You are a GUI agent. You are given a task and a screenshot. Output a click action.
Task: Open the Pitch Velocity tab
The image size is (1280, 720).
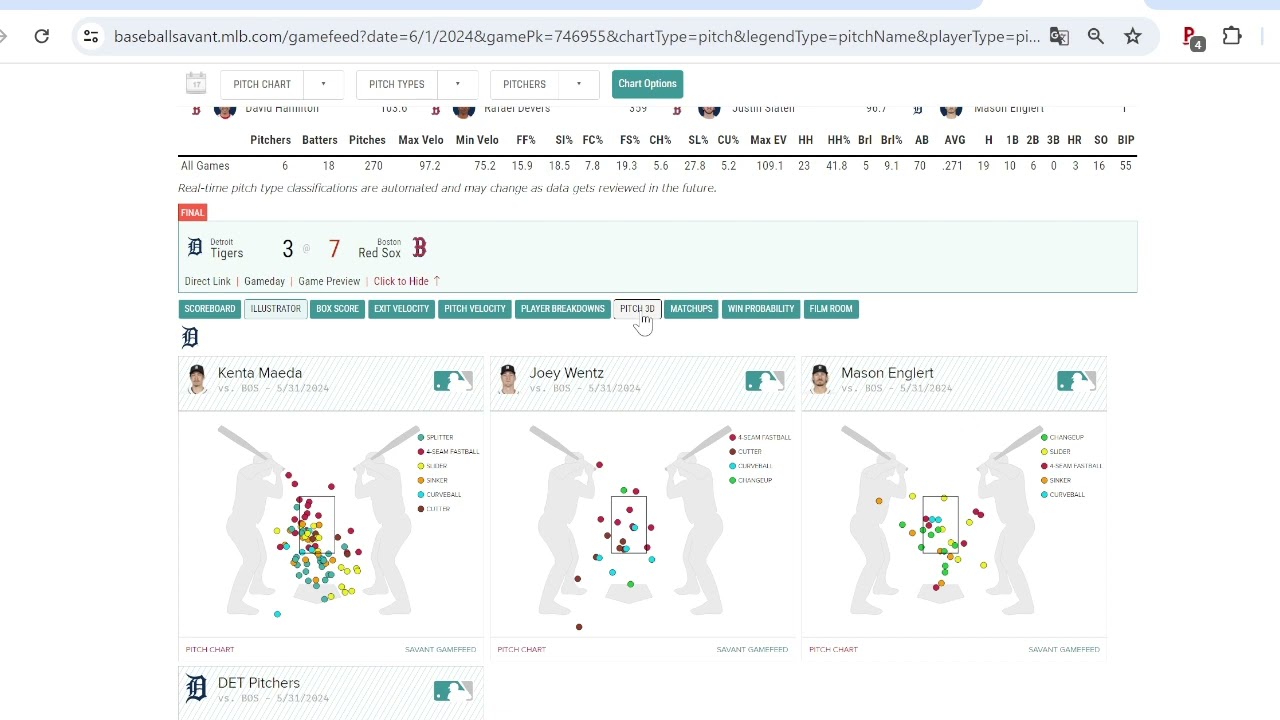[x=475, y=309]
